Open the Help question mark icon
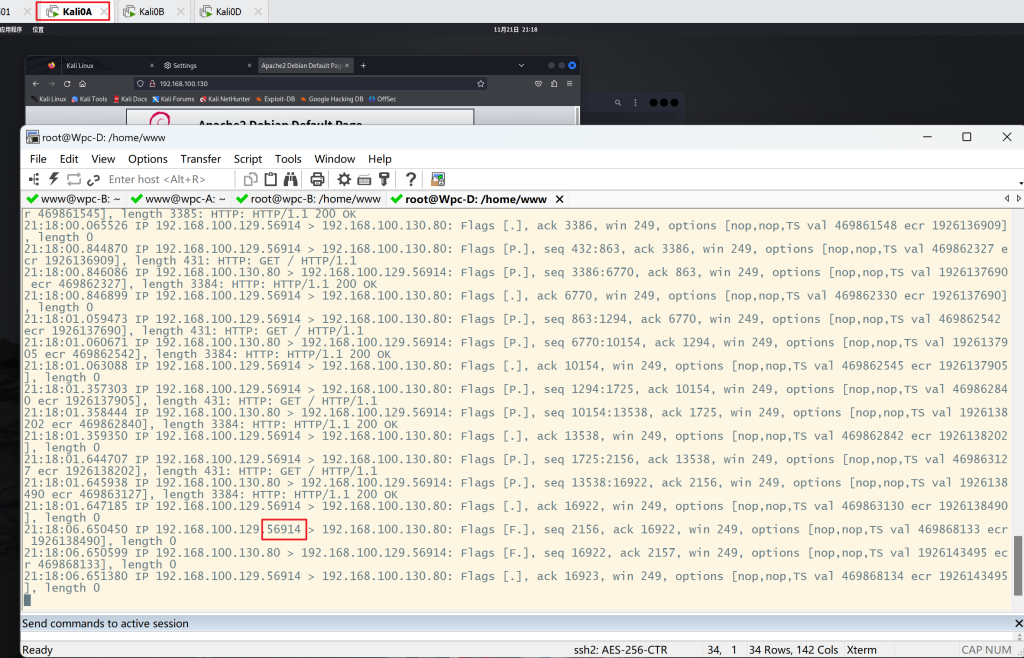The height and width of the screenshot is (658, 1024). 410,179
